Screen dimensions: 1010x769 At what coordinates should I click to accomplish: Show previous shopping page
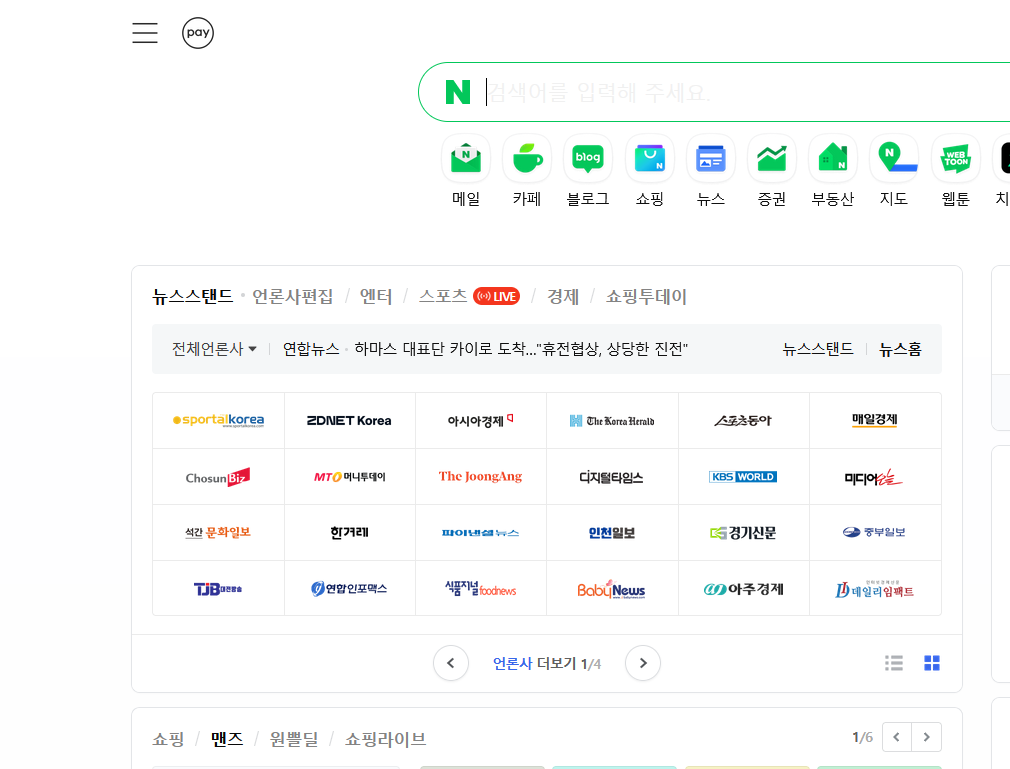coord(897,737)
